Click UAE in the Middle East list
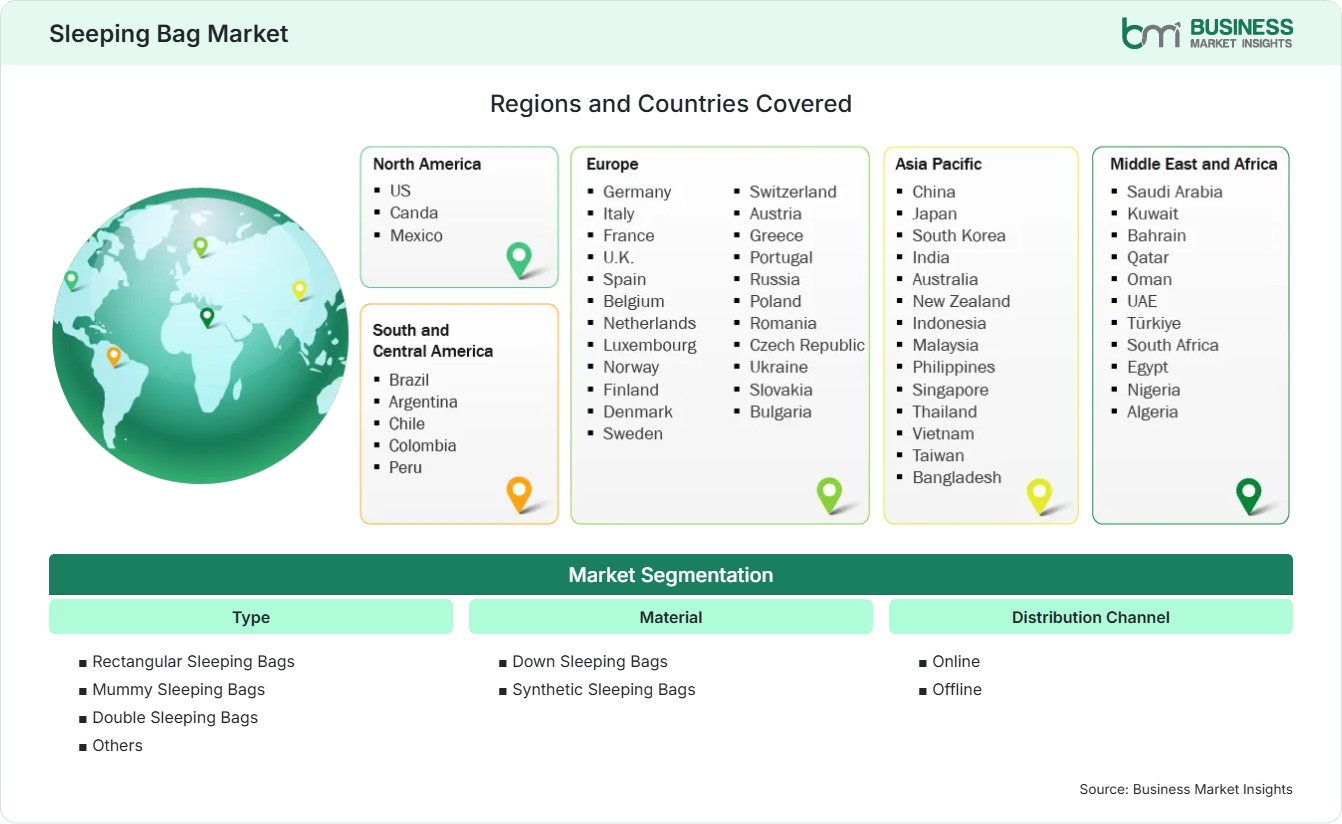Image resolution: width=1342 pixels, height=824 pixels. point(1142,301)
